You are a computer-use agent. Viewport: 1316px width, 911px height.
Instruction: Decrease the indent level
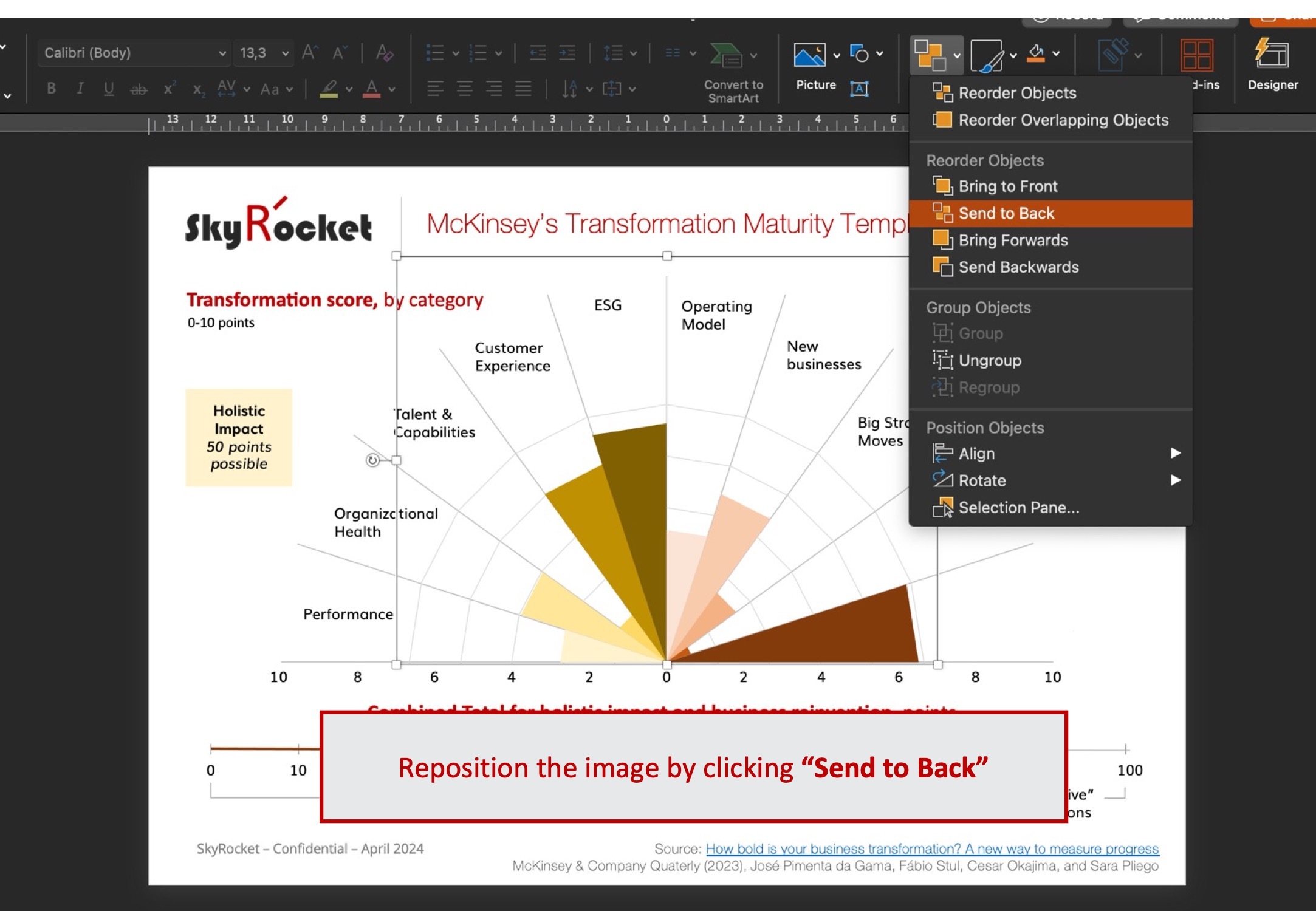(538, 53)
